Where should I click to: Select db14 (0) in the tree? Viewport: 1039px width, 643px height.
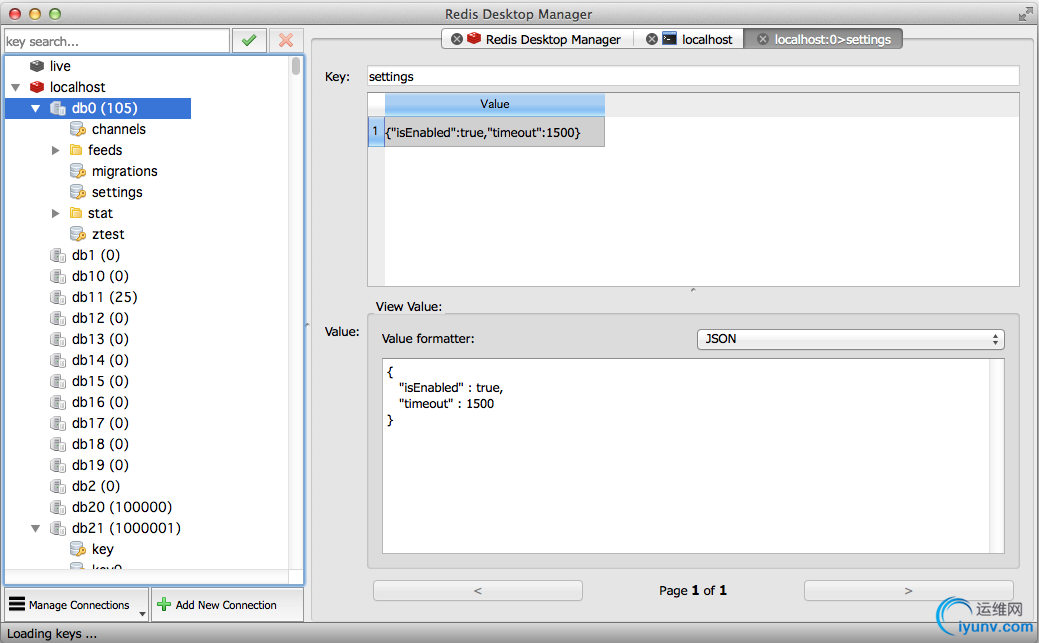pyautogui.click(x=100, y=360)
